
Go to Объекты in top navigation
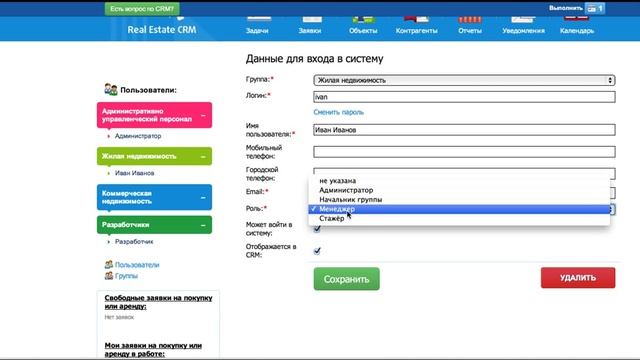click(x=363, y=25)
